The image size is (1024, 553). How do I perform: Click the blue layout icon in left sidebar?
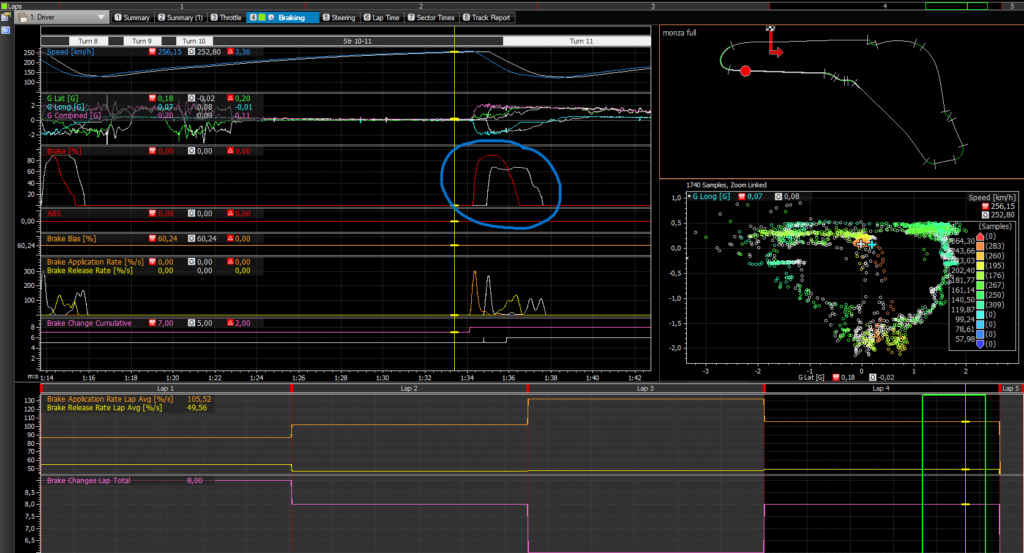point(6,30)
